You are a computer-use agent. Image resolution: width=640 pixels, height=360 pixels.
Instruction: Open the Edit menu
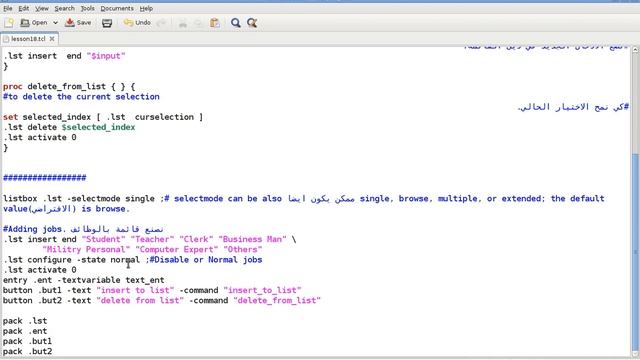pos(24,8)
